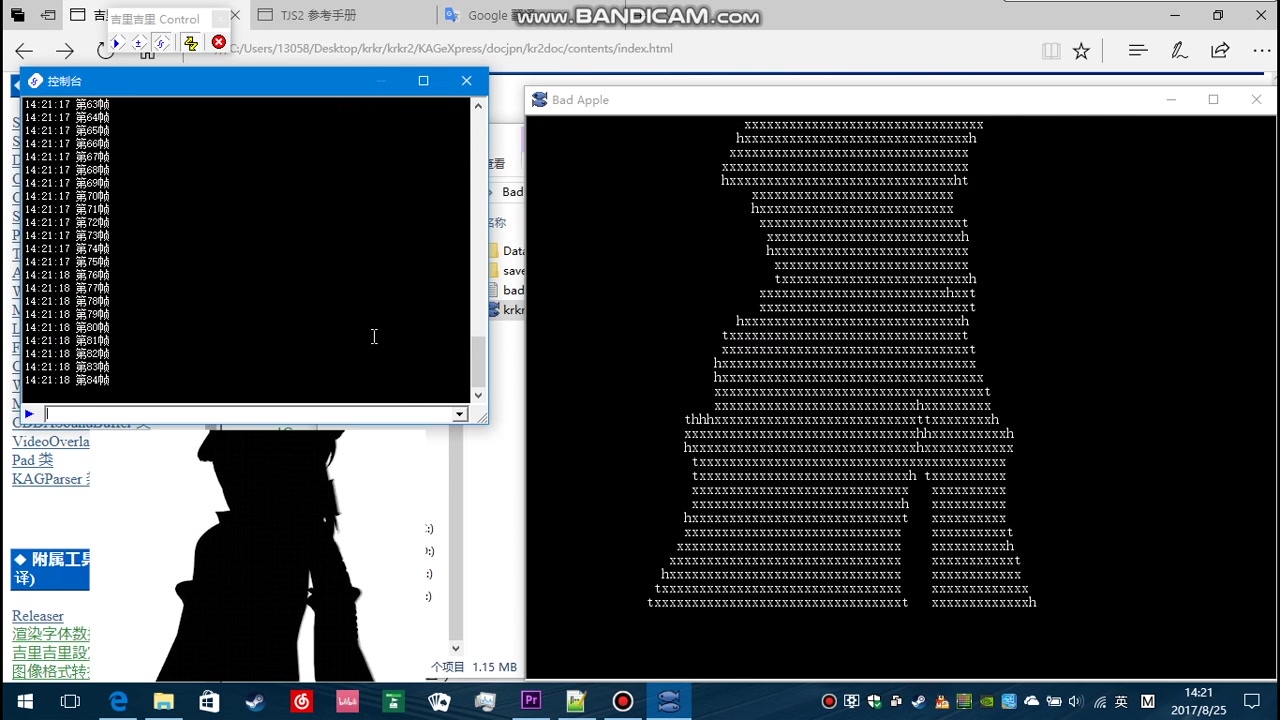Click the console scrollbar up arrow
The image size is (1280, 720).
pos(478,105)
